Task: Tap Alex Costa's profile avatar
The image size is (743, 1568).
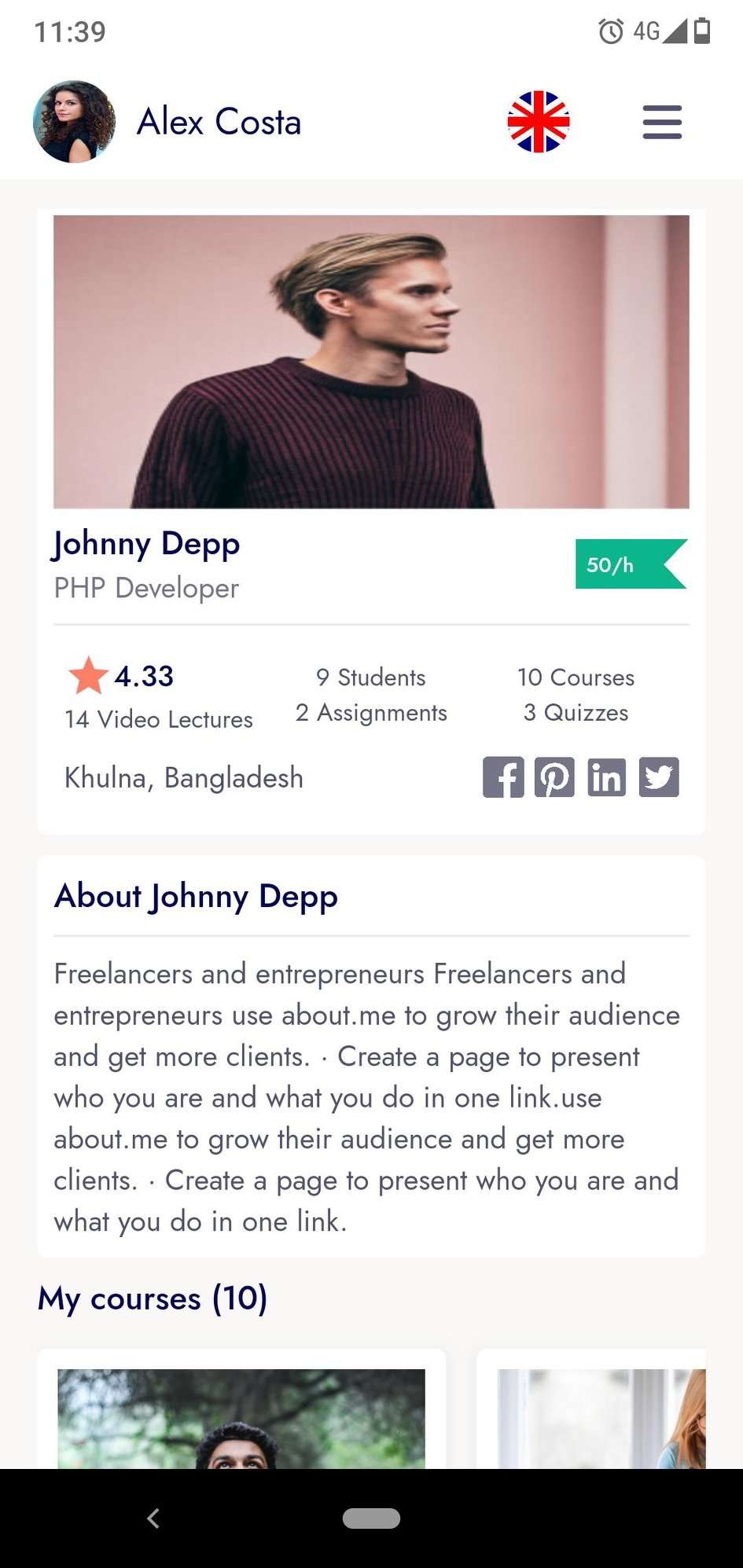Action: click(74, 122)
